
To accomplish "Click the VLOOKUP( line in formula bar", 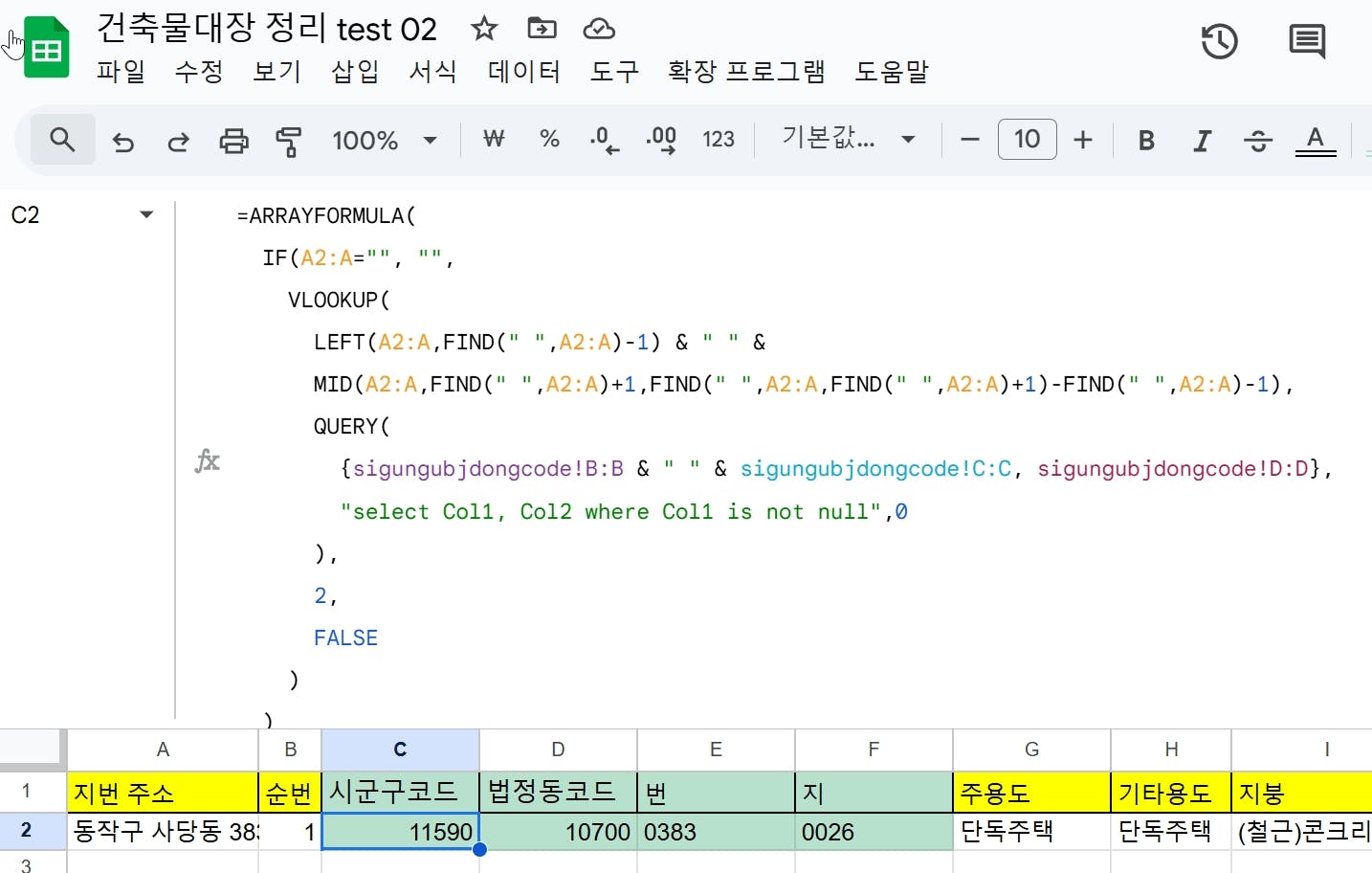I will point(339,300).
